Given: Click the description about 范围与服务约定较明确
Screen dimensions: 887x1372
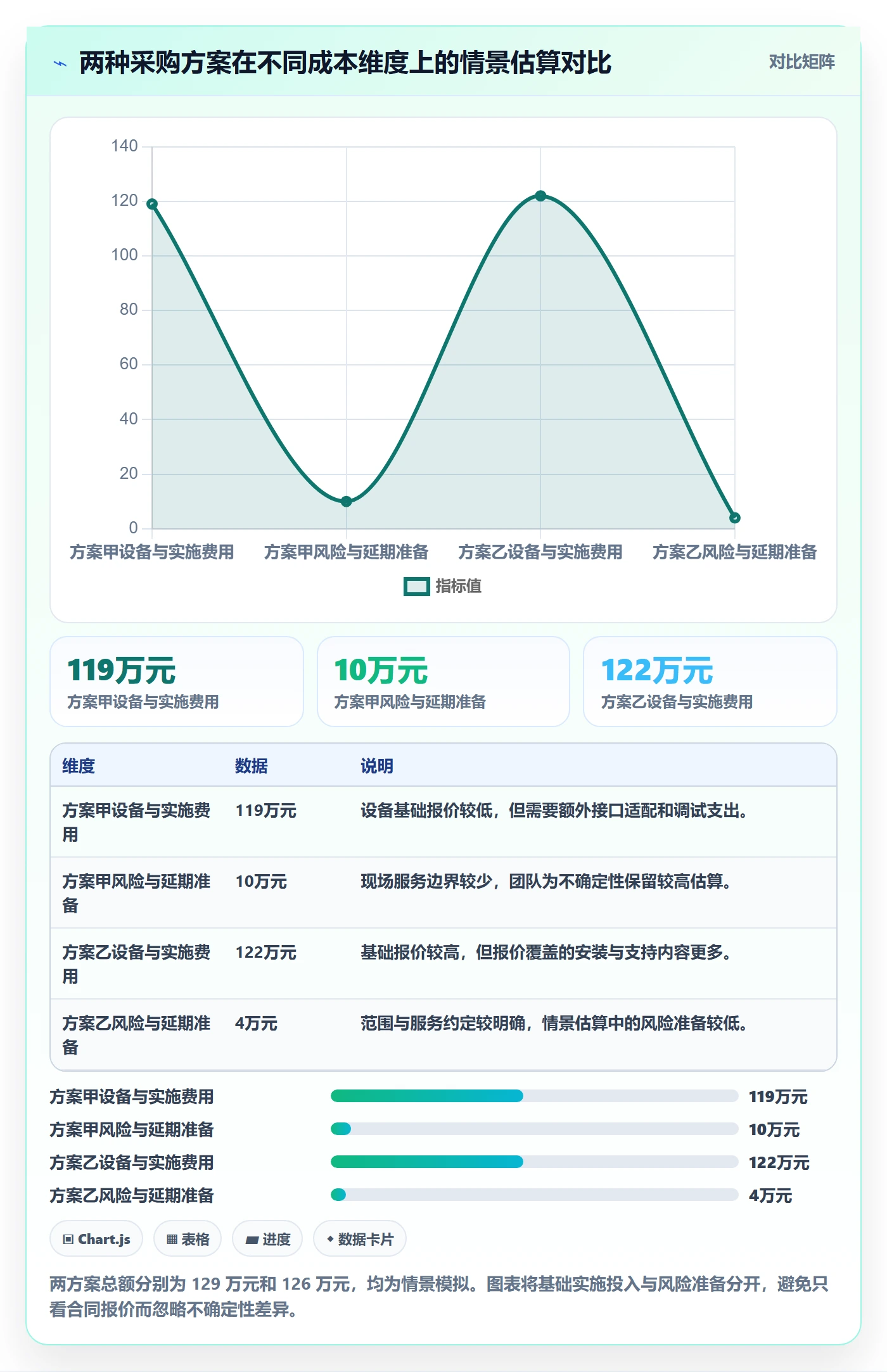Looking at the screenshot, I should [x=554, y=1024].
